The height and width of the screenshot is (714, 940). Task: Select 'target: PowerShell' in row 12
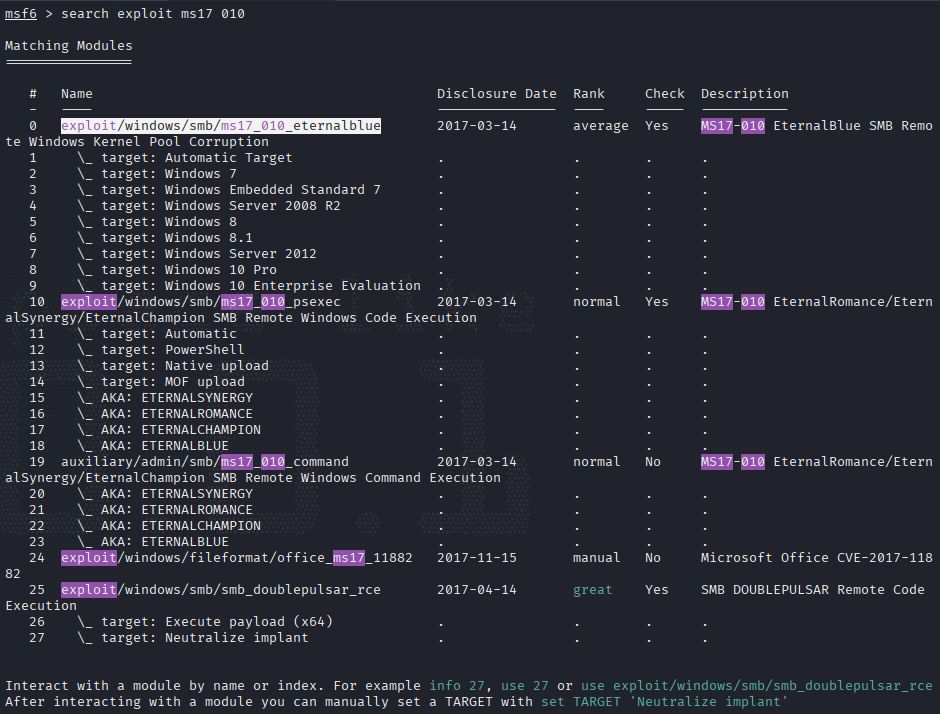click(173, 350)
